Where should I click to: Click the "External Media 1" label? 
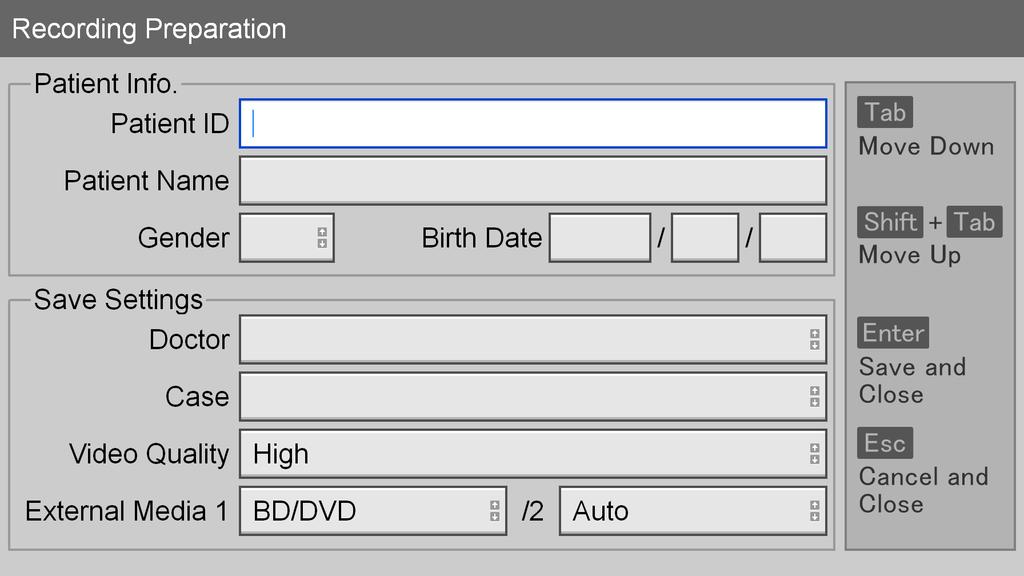[x=127, y=511]
